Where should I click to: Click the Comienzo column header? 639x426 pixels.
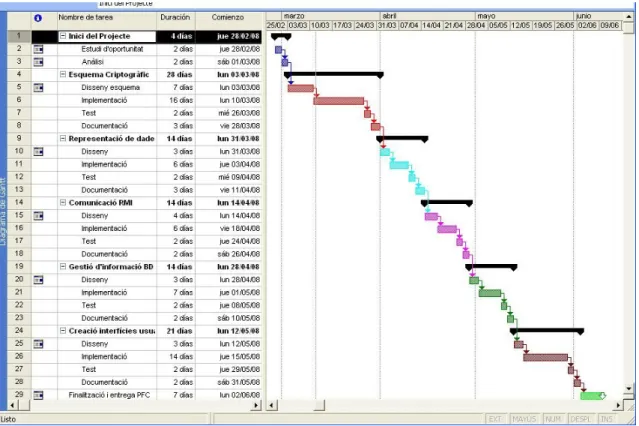coord(228,20)
